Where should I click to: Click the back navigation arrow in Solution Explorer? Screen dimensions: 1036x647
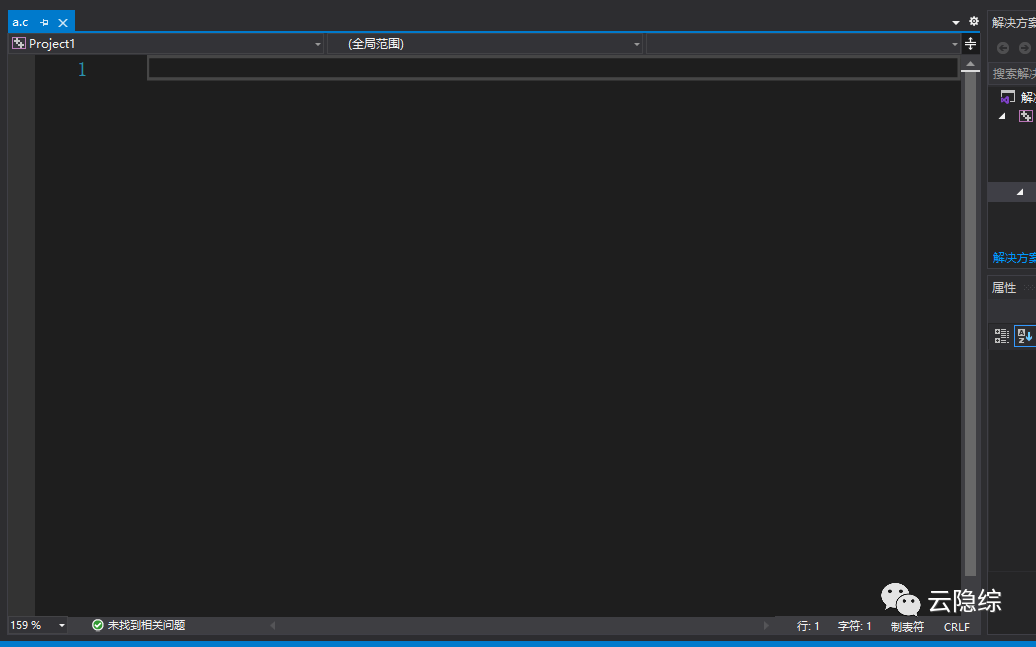1002,47
